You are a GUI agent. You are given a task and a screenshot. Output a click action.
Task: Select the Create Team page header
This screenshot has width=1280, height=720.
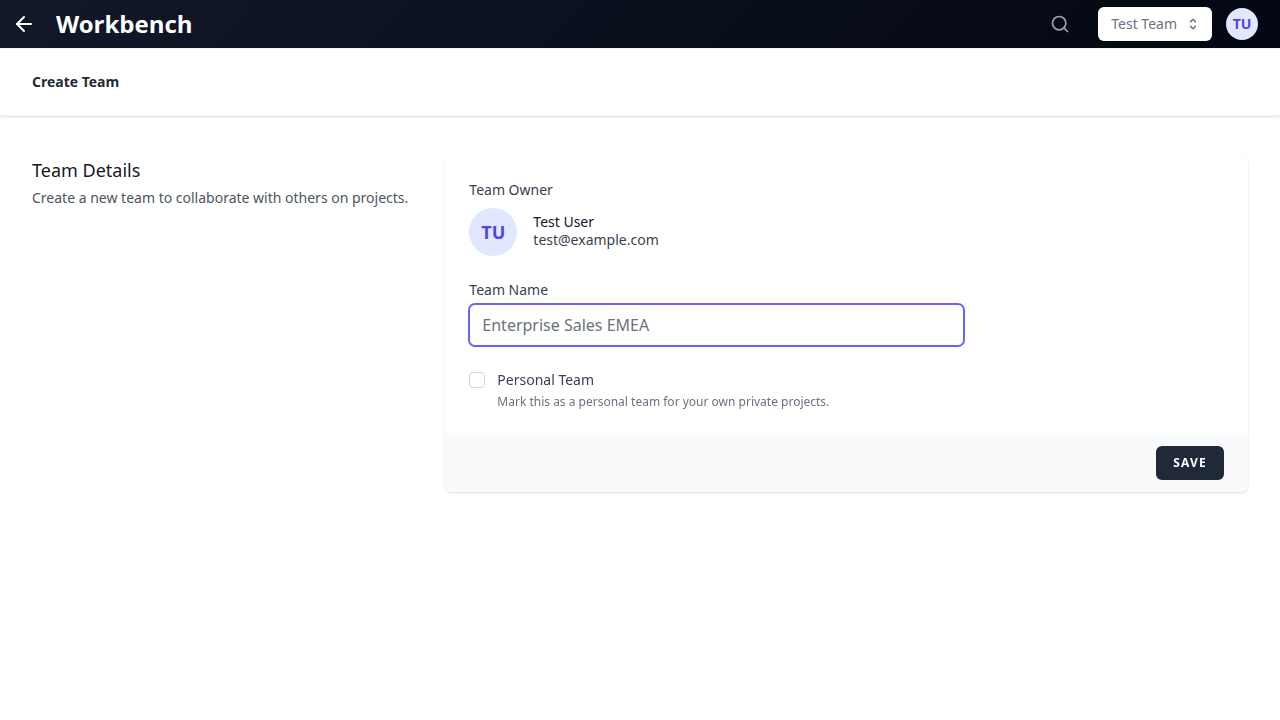tap(75, 82)
